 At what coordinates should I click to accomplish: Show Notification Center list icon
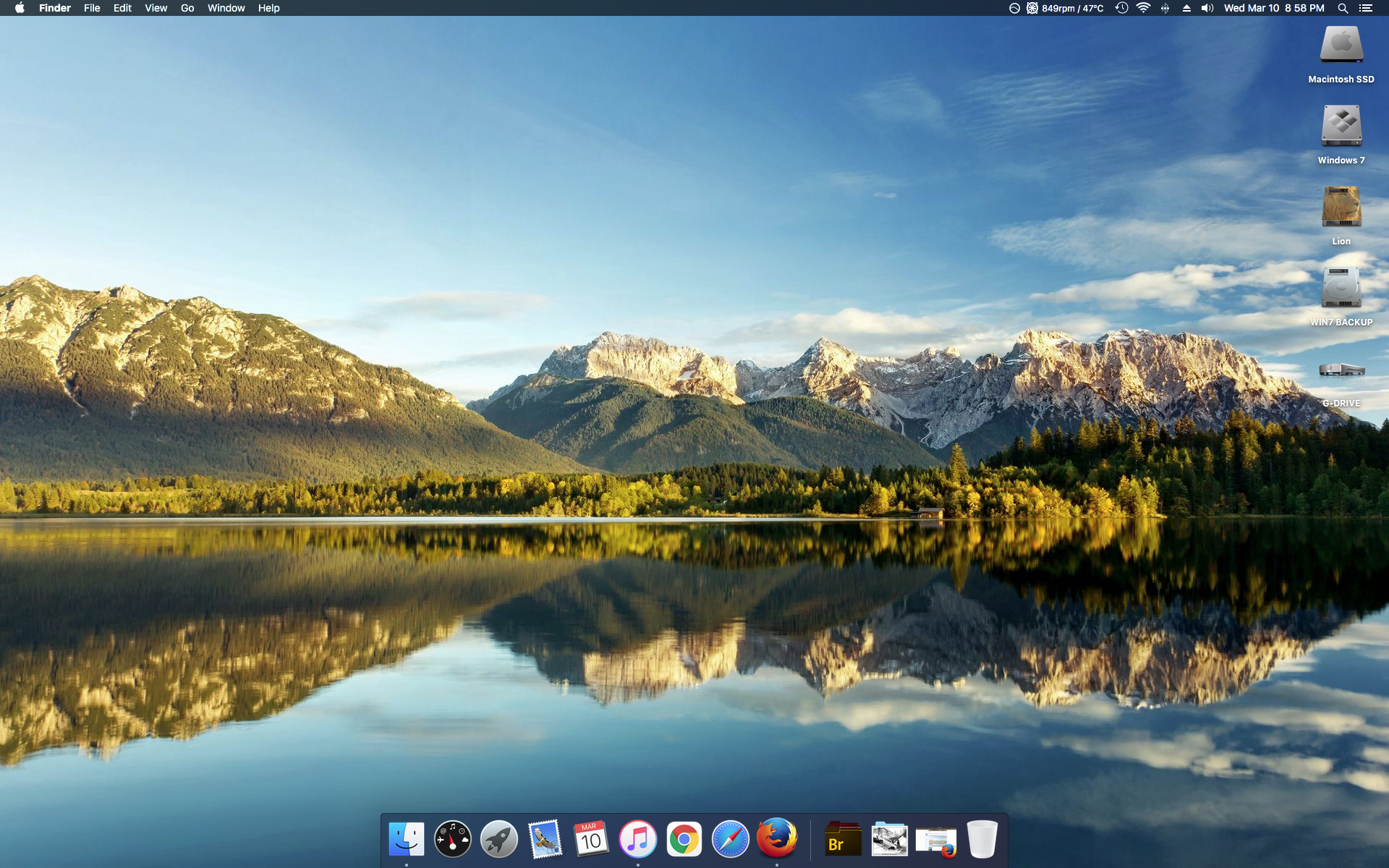[1365, 8]
